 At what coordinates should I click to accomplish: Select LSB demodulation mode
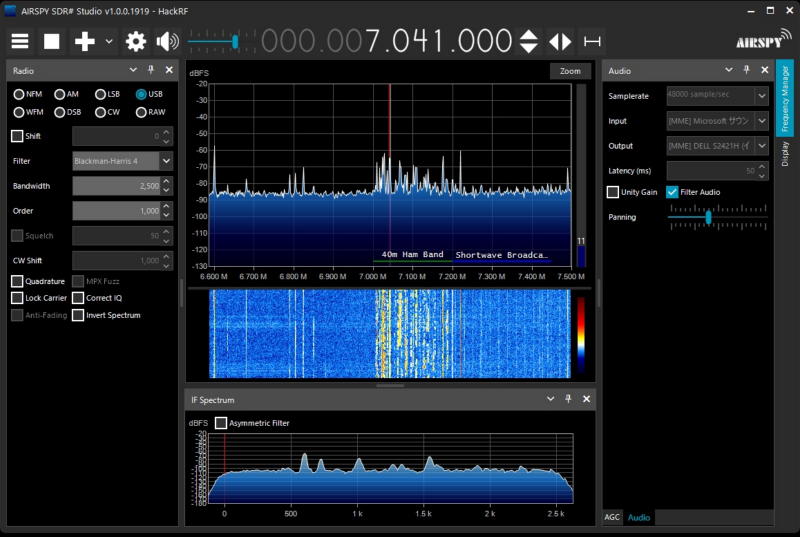coord(108,94)
